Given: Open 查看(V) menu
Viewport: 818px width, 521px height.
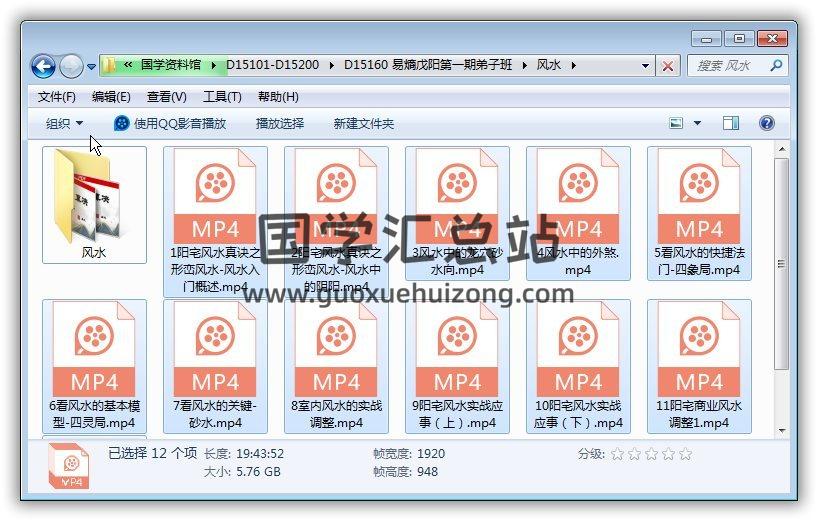Looking at the screenshot, I should 166,97.
